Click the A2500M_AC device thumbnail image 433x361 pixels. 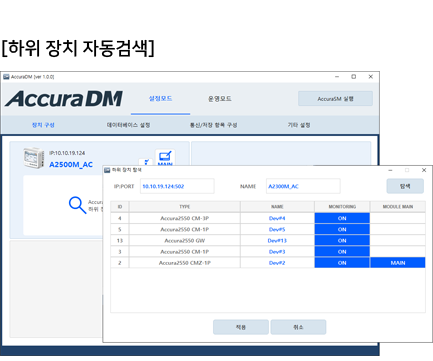click(x=34, y=158)
